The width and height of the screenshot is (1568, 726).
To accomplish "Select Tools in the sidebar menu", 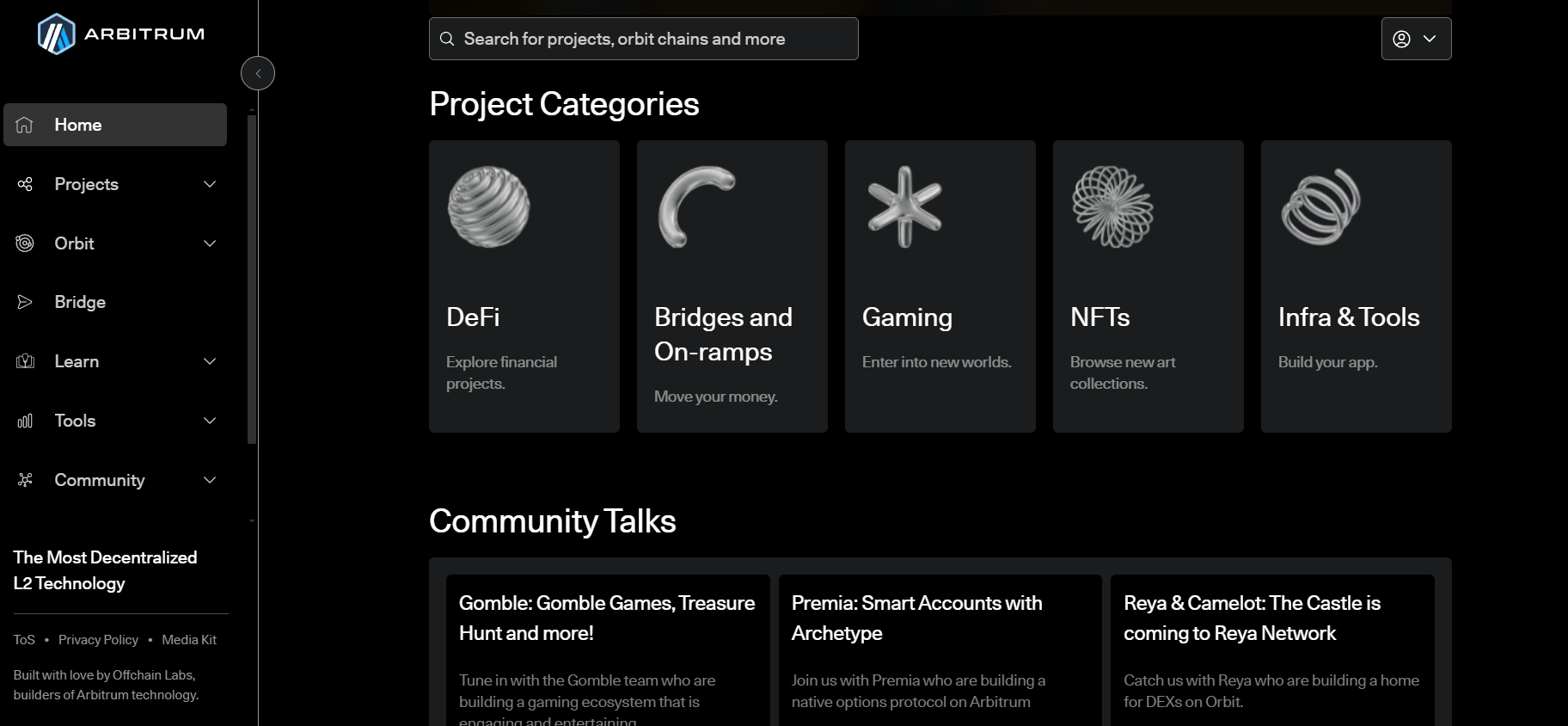I will 76,421.
